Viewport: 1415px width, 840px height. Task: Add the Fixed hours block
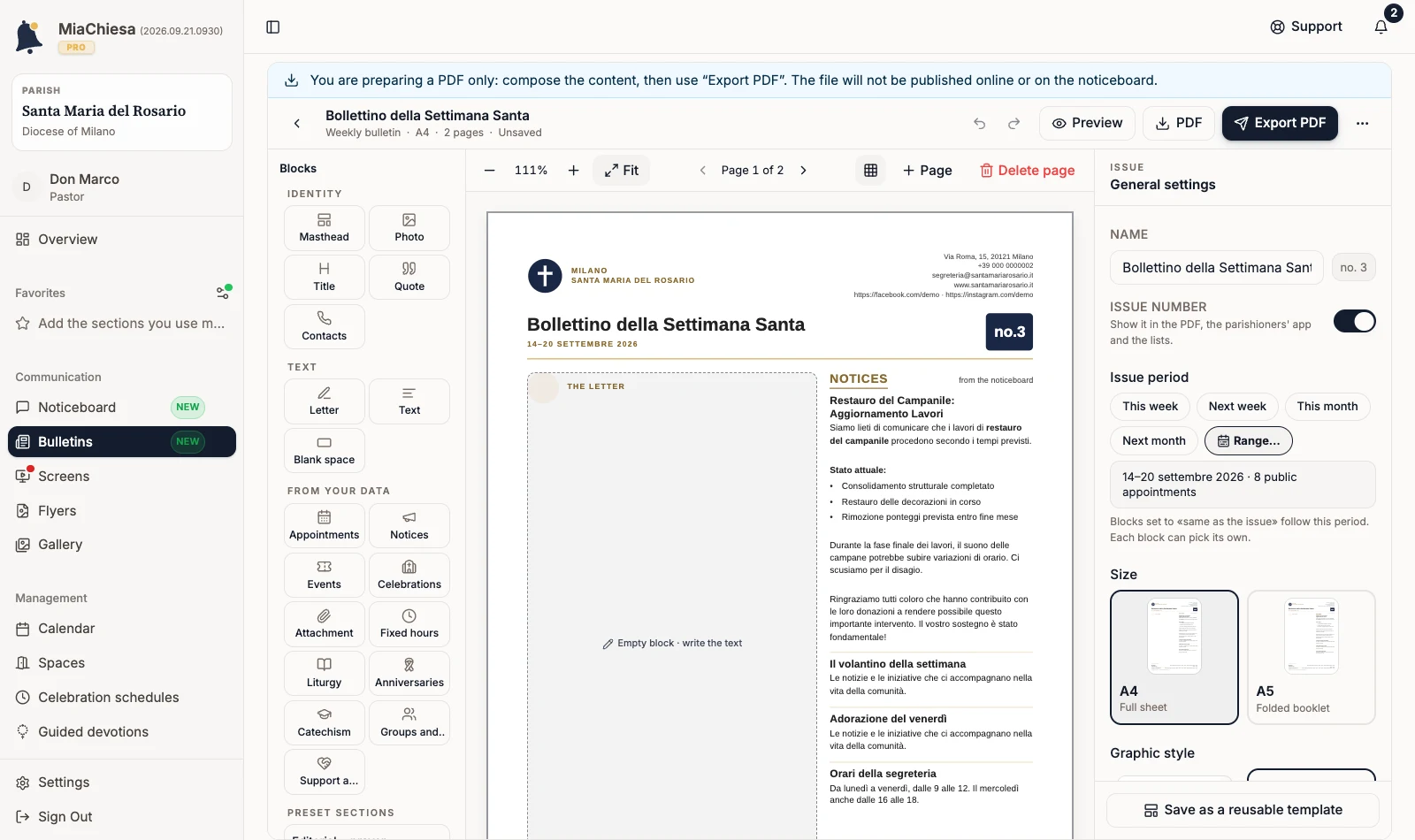(409, 624)
